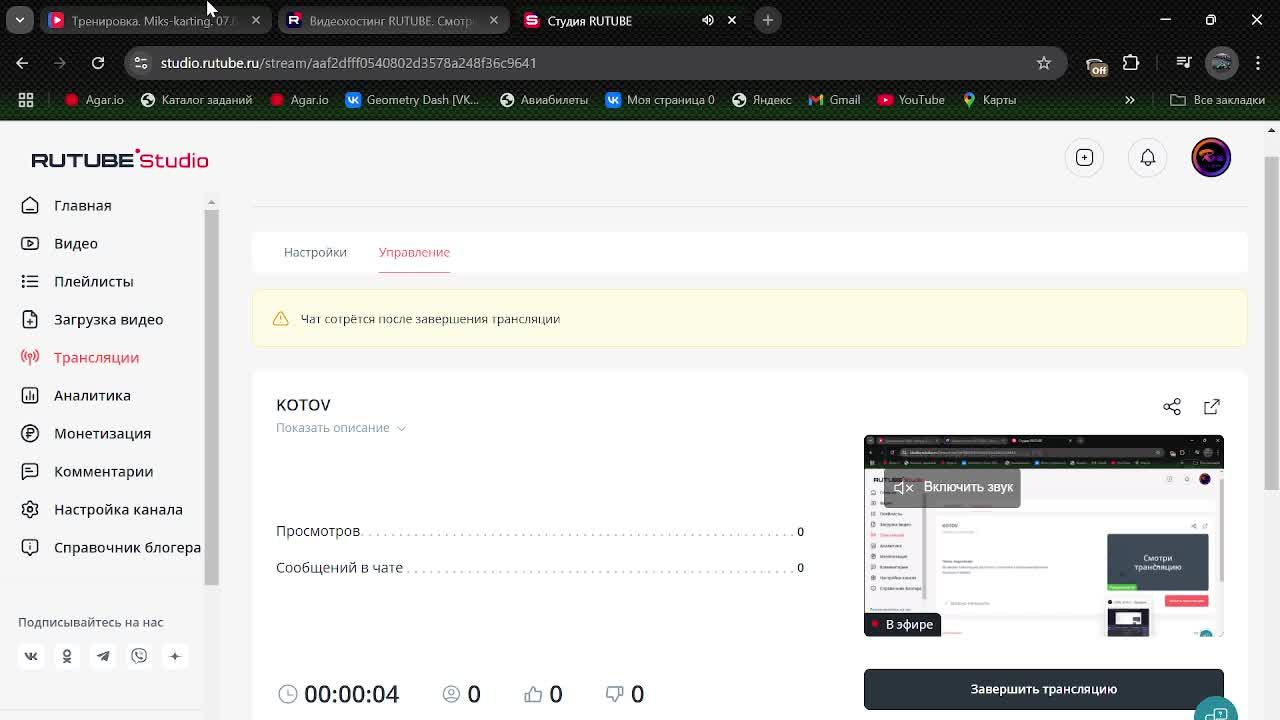Select the Управление tab
Viewport: 1280px width, 720px height.
[x=414, y=252]
